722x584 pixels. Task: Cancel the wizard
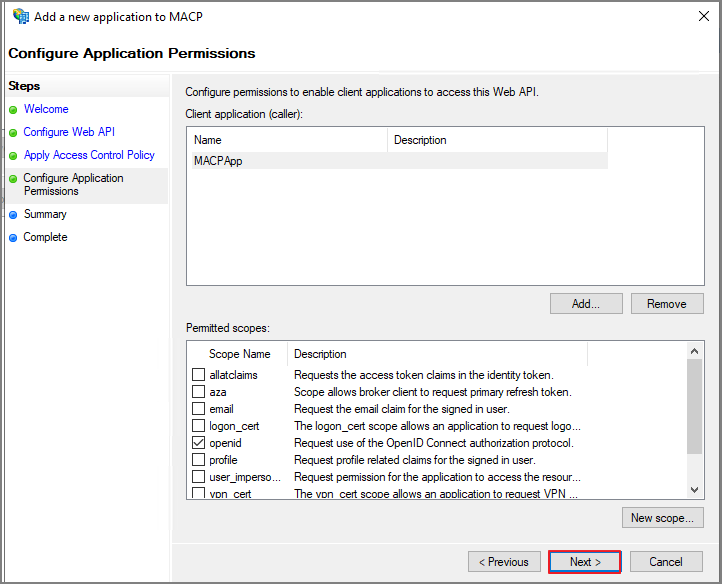[x=666, y=562]
